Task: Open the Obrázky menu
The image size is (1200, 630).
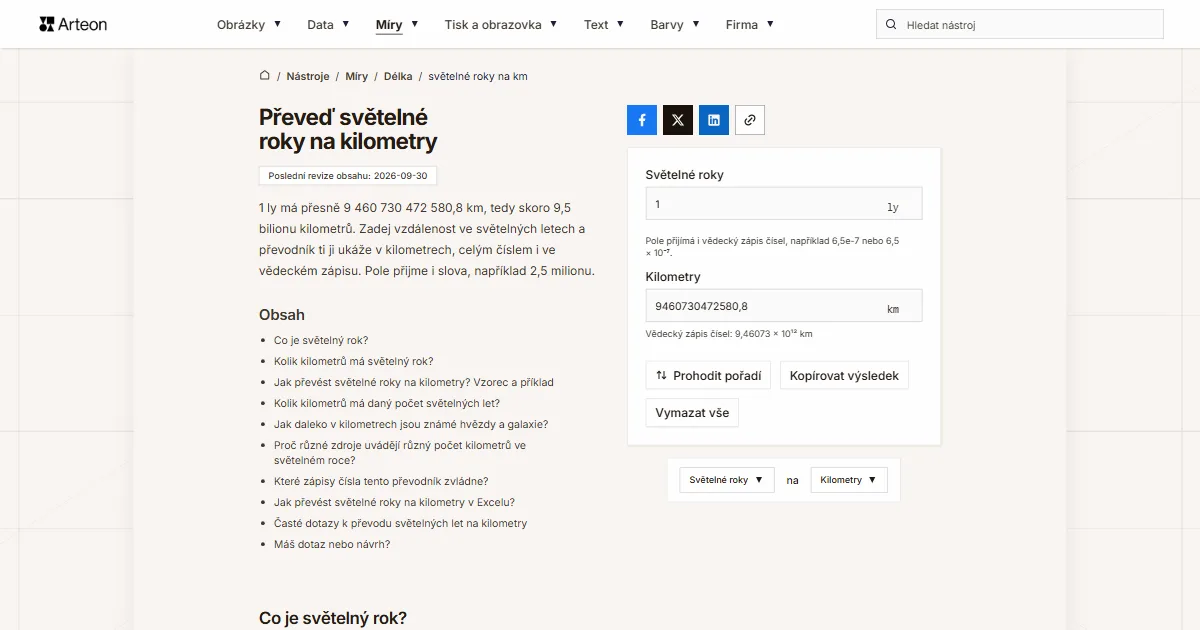Action: click(249, 25)
